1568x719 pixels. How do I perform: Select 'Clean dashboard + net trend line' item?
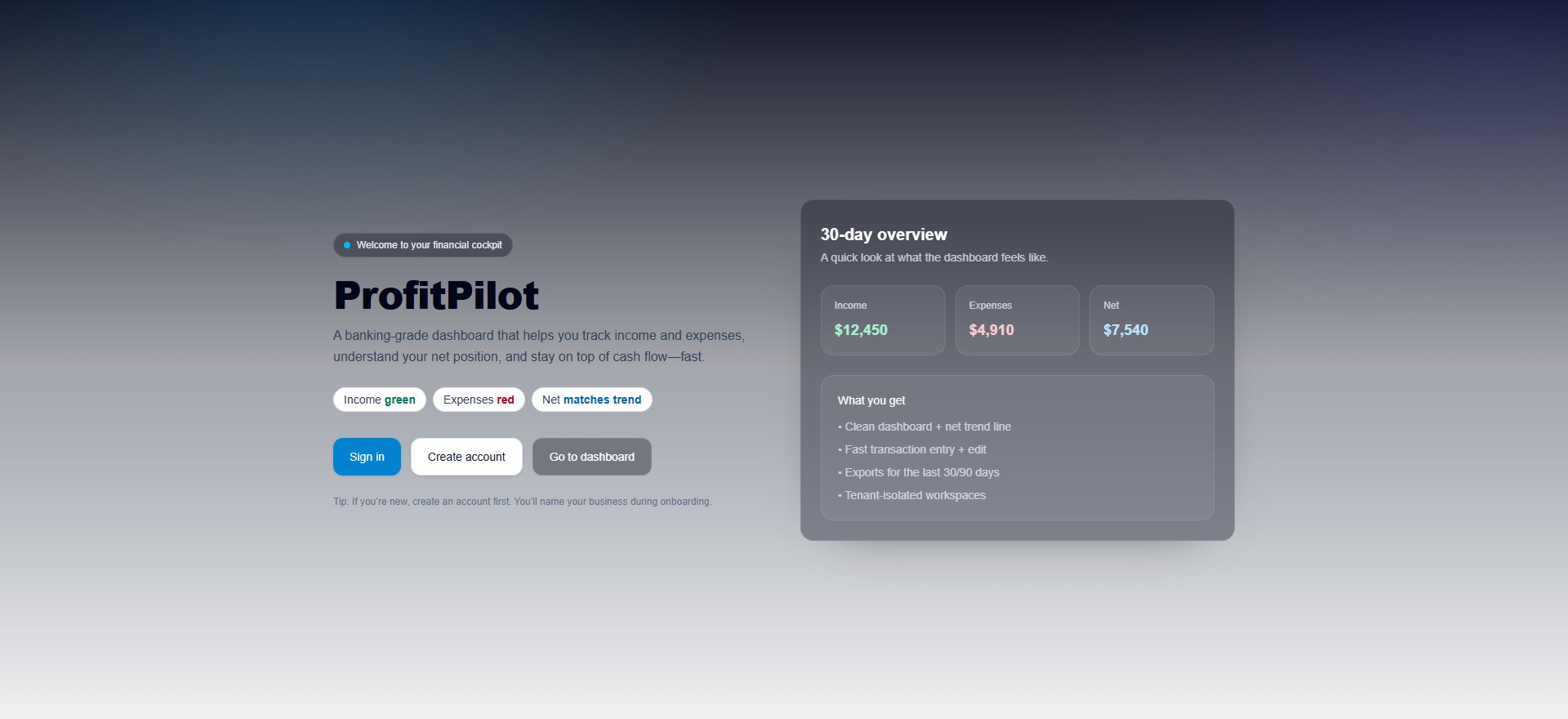(x=924, y=426)
